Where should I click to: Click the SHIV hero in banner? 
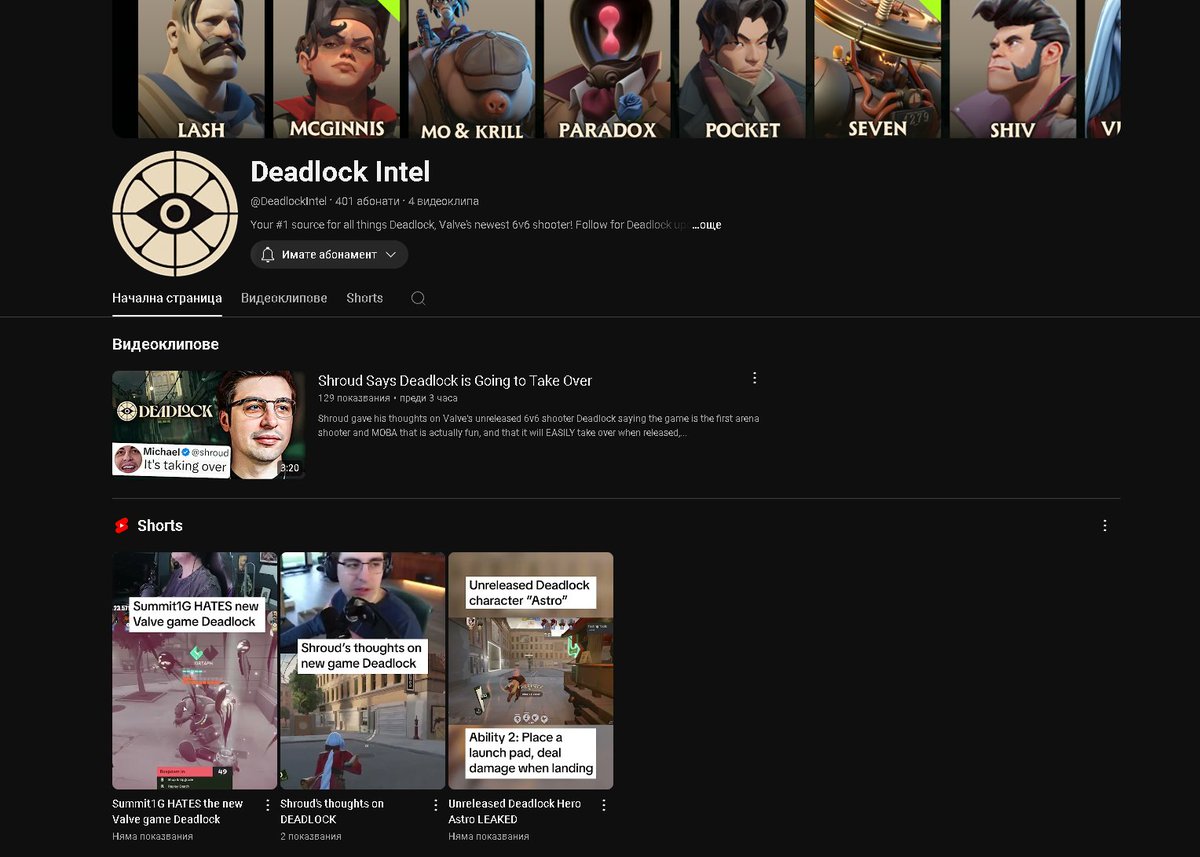1012,68
